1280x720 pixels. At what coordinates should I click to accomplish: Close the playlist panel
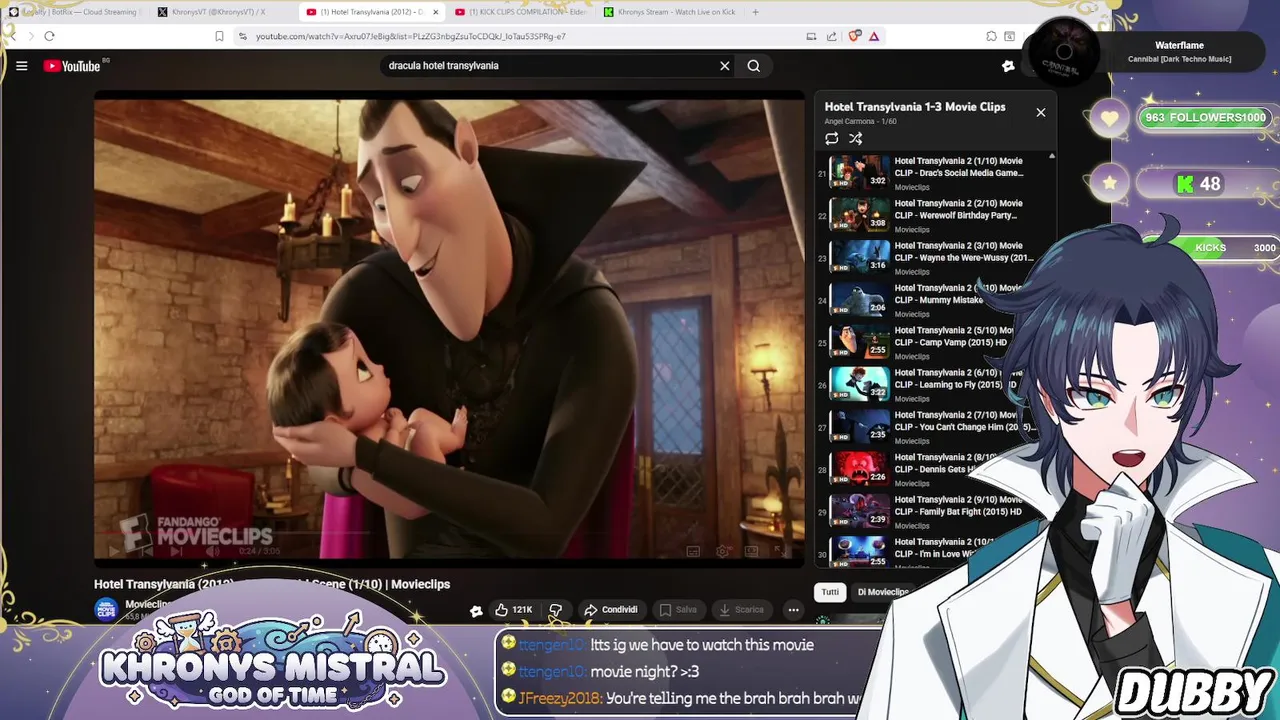(1040, 112)
